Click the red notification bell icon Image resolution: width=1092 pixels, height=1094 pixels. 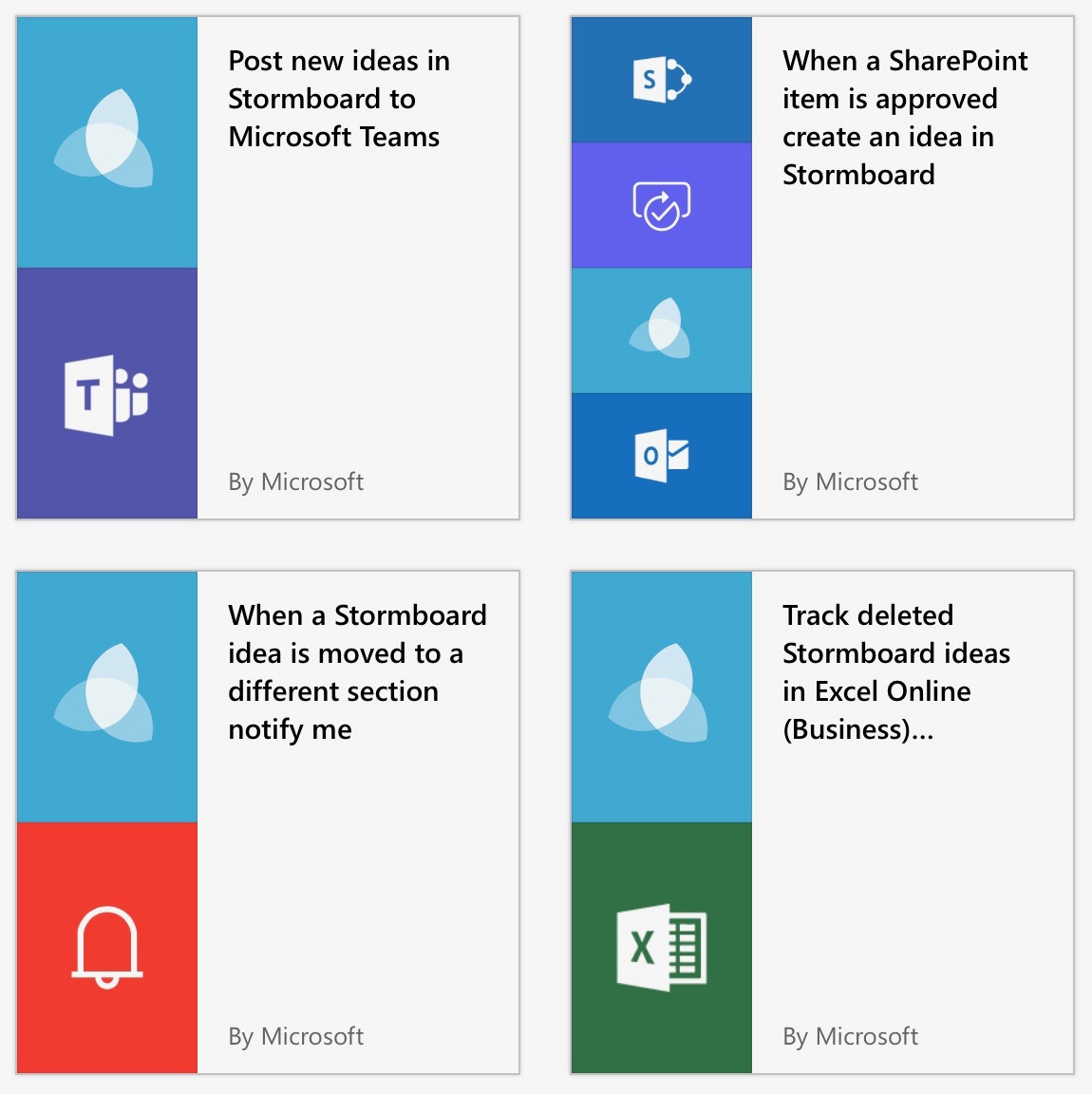(x=106, y=948)
